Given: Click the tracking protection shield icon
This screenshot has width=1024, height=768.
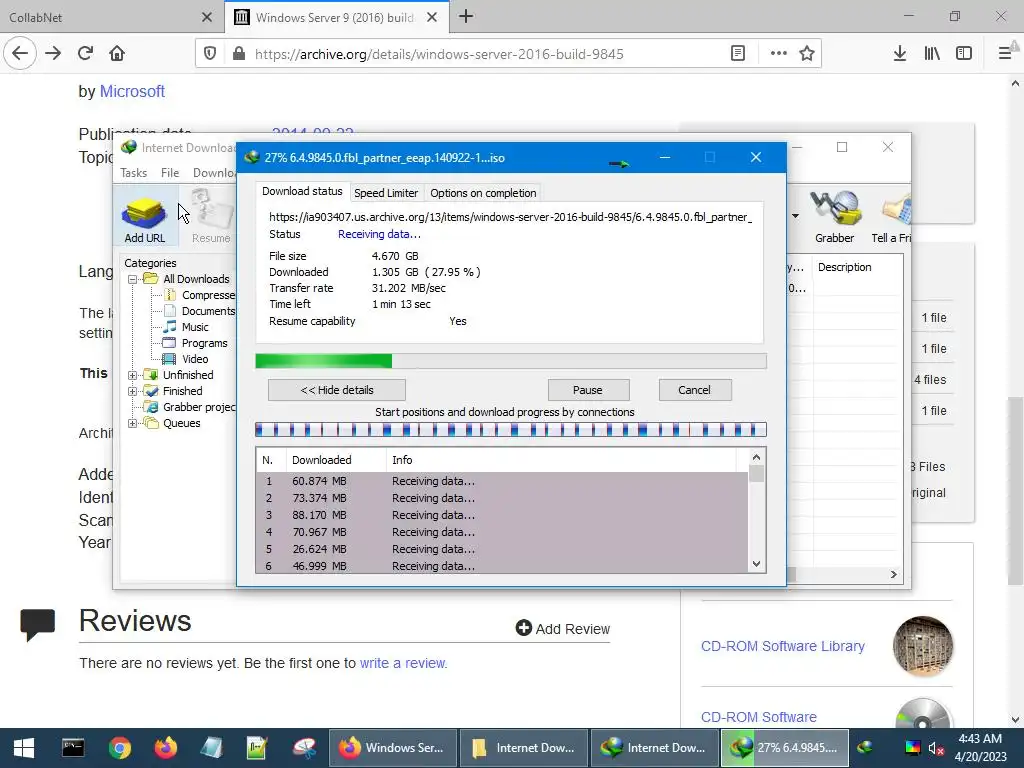Looking at the screenshot, I should [210, 54].
